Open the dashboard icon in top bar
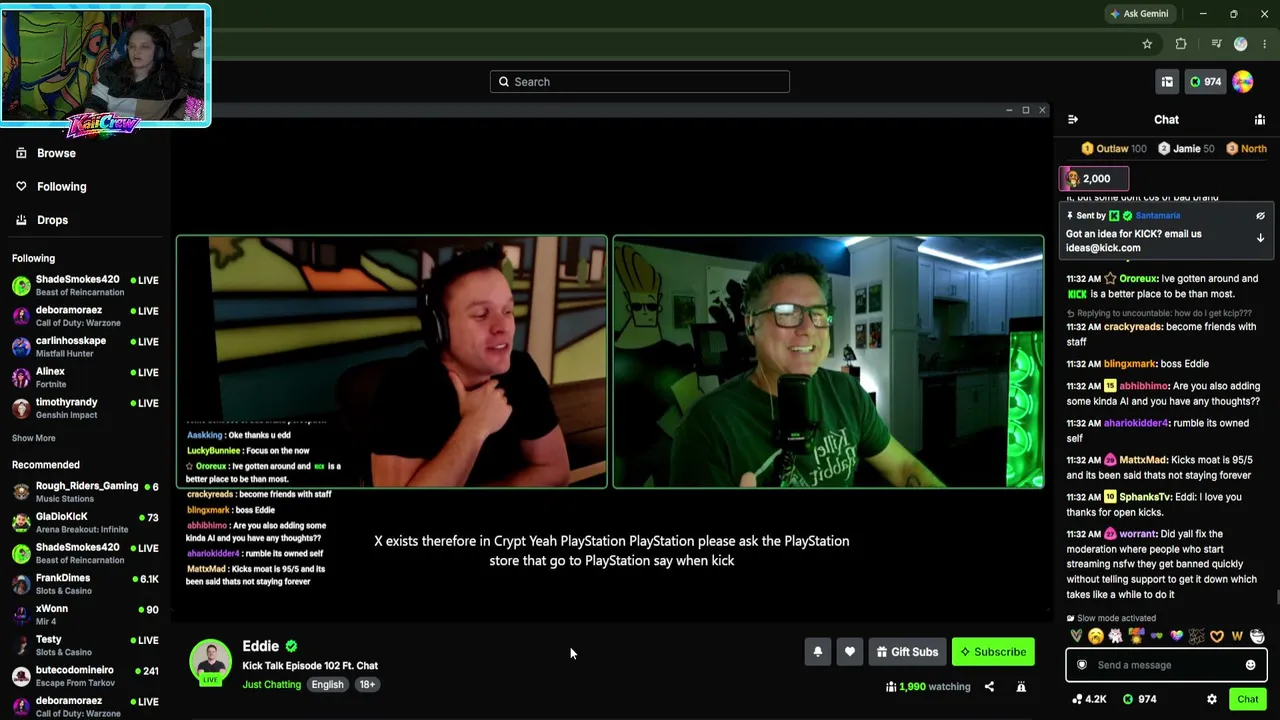This screenshot has width=1280, height=720. (1167, 82)
